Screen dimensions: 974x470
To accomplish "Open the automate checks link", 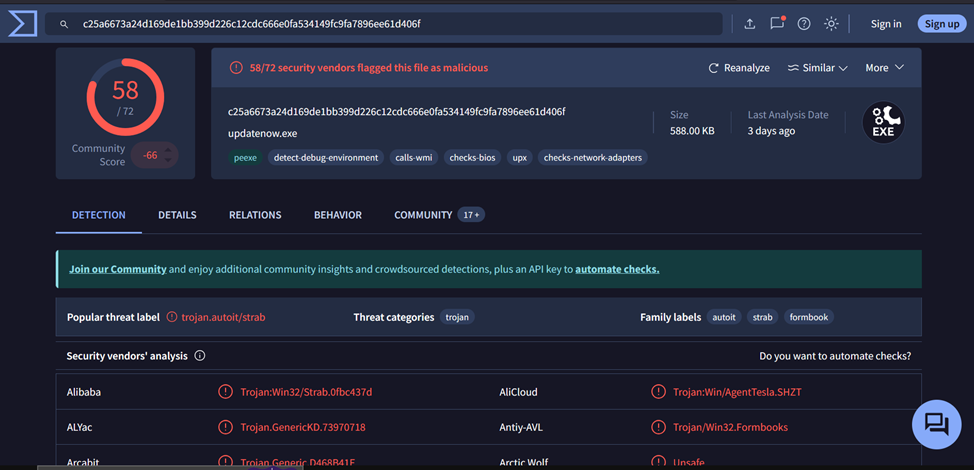I will (x=617, y=269).
